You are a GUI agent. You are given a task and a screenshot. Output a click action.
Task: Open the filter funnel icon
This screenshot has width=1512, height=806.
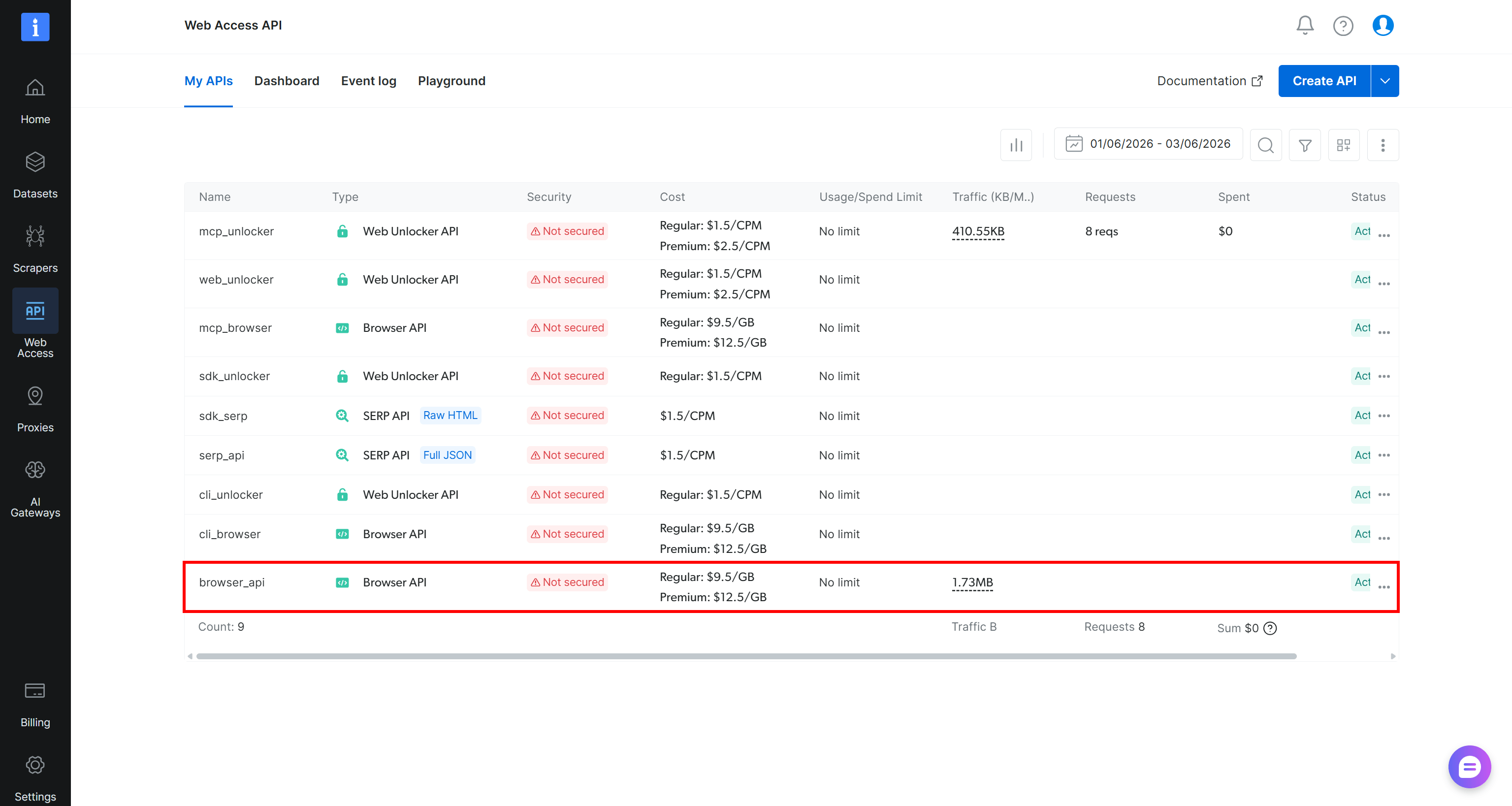1305,145
